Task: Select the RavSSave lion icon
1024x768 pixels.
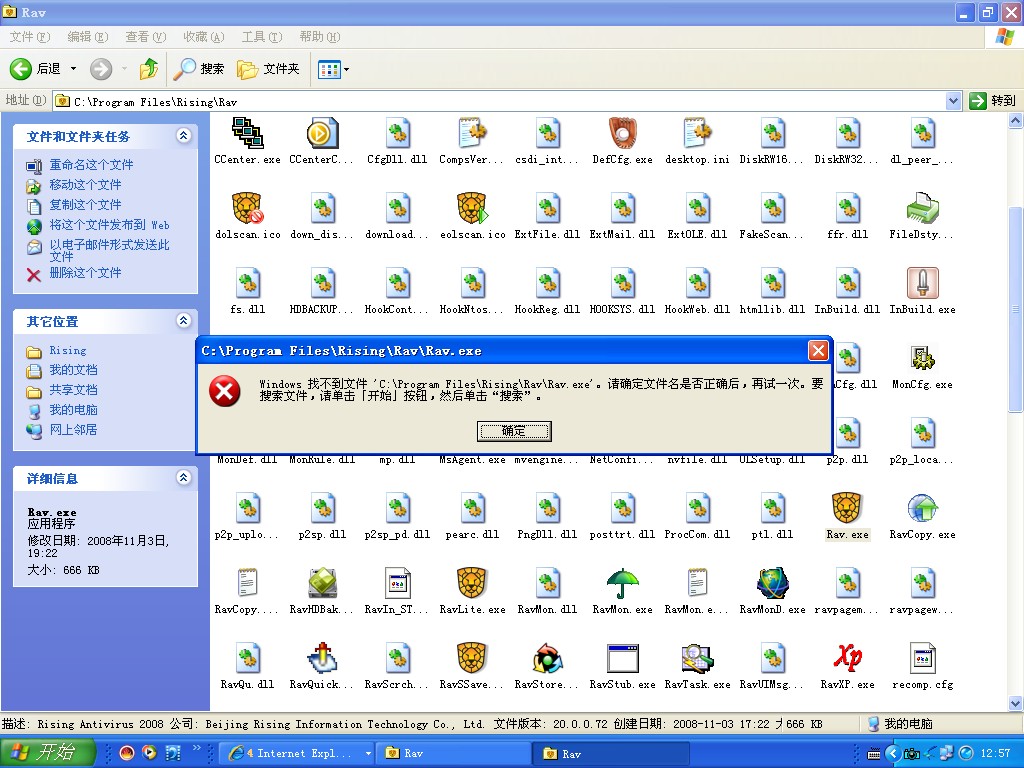Action: 472,658
